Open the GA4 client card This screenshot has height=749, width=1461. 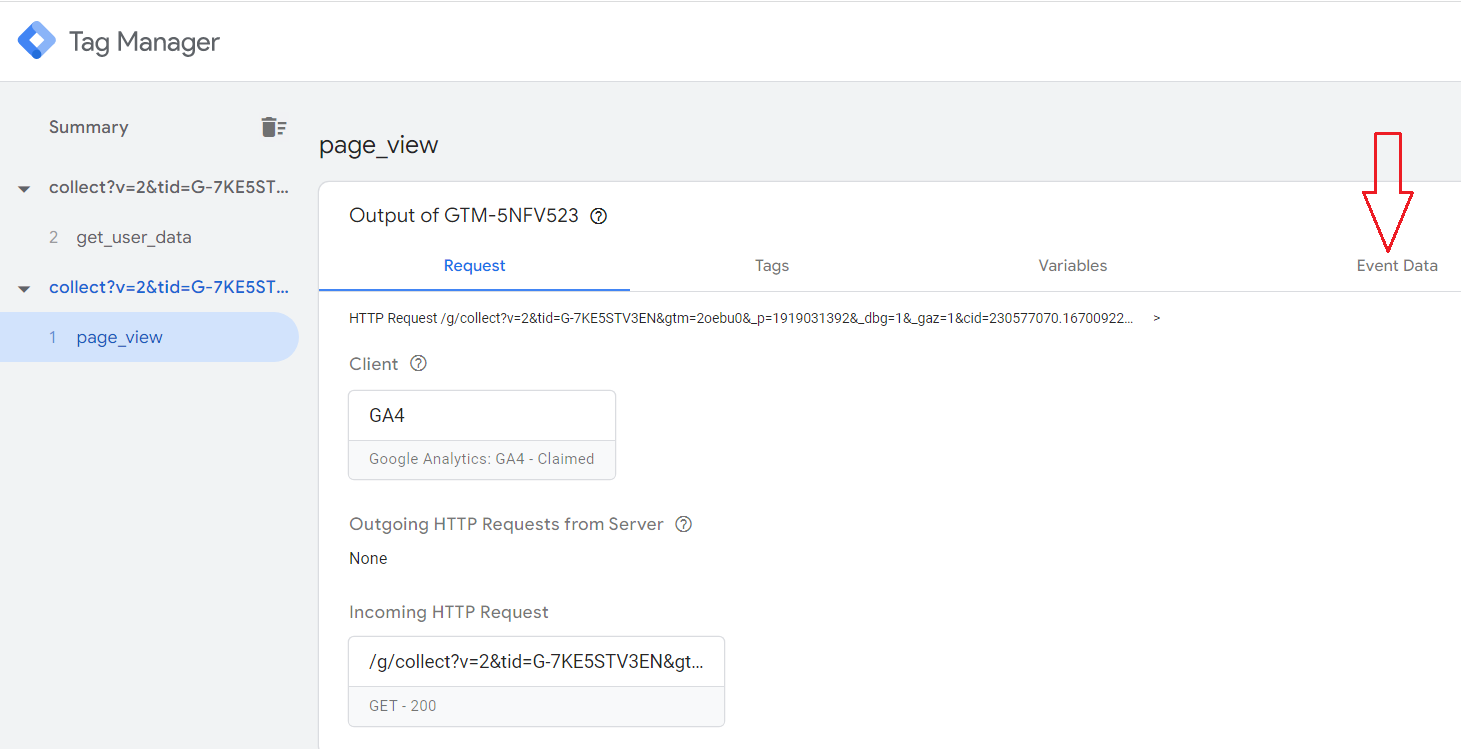click(481, 434)
